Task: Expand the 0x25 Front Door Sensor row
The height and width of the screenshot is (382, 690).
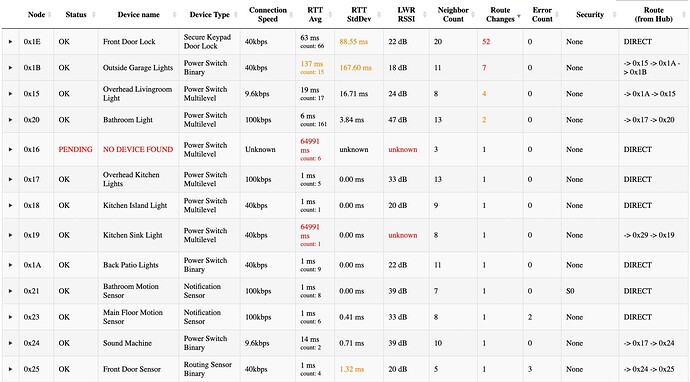Action: point(11,369)
